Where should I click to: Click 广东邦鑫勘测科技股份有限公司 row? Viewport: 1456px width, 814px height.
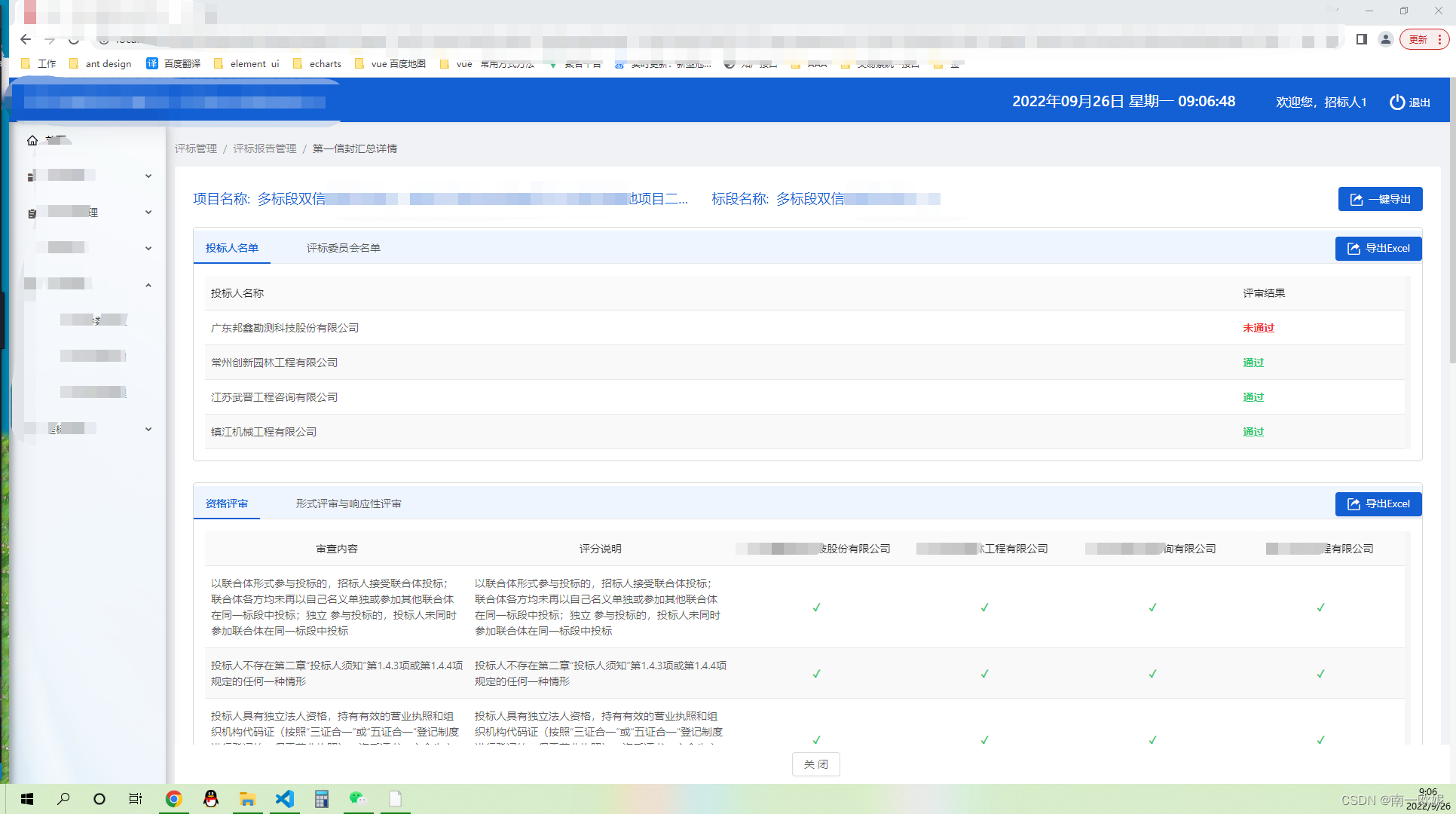point(805,328)
